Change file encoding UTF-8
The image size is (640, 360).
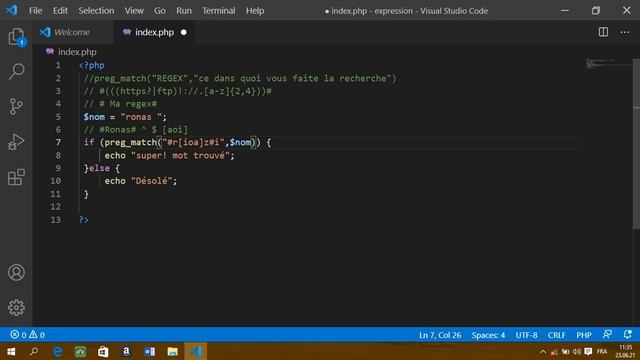coord(526,335)
